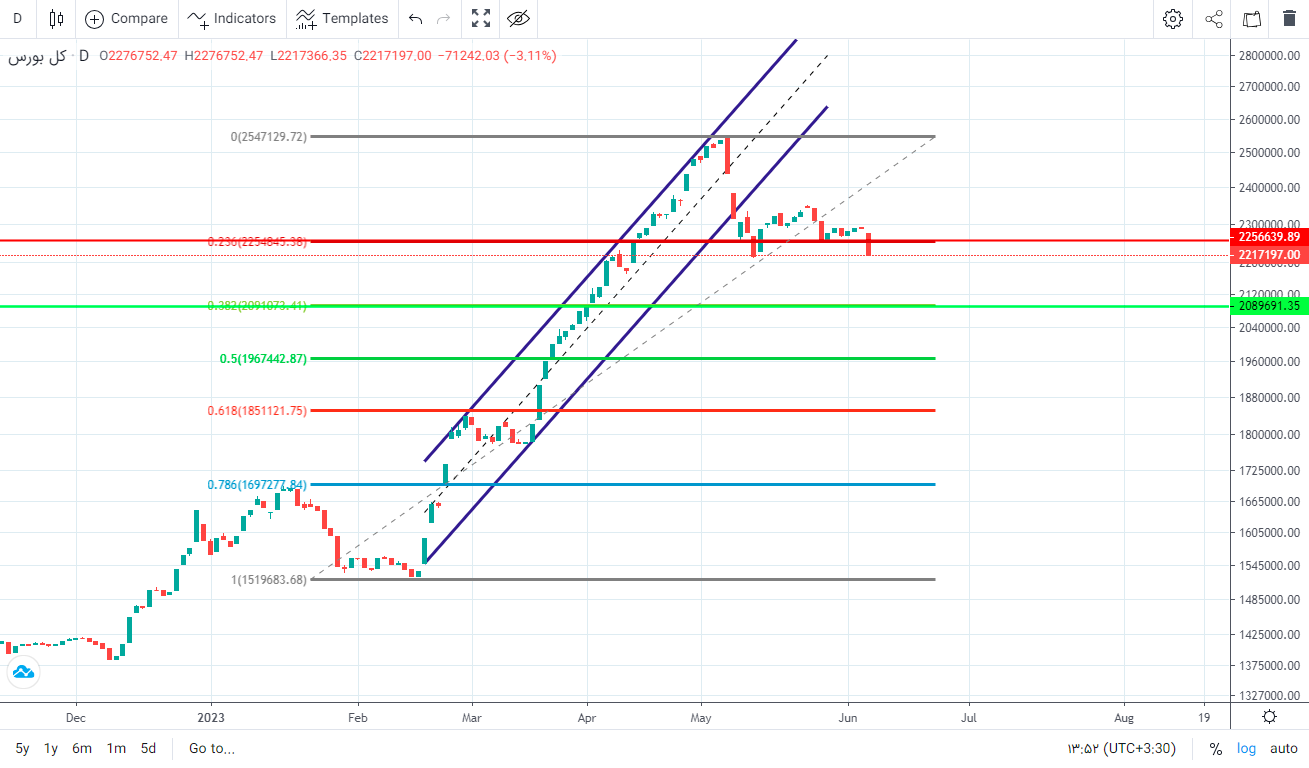Open chart settings gear in top toolbar

coord(1172,18)
